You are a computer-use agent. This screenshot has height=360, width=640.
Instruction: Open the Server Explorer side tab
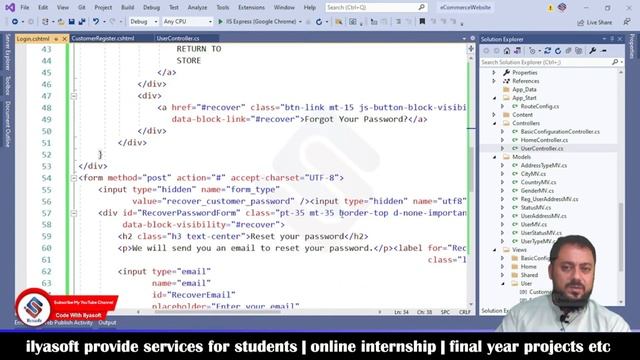pos(7,53)
